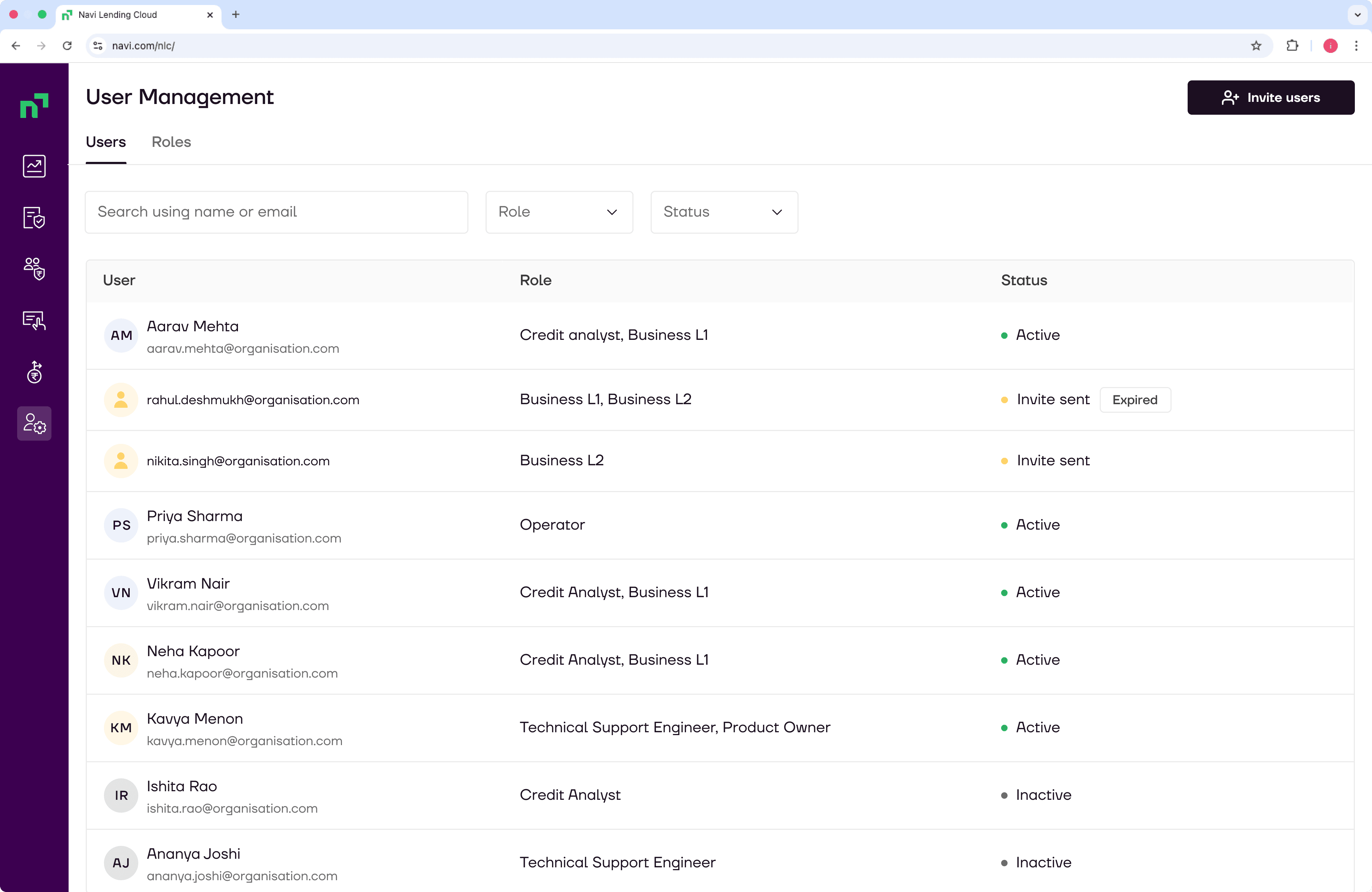
Task: Open the tab search chevron in browser
Action: click(1357, 15)
